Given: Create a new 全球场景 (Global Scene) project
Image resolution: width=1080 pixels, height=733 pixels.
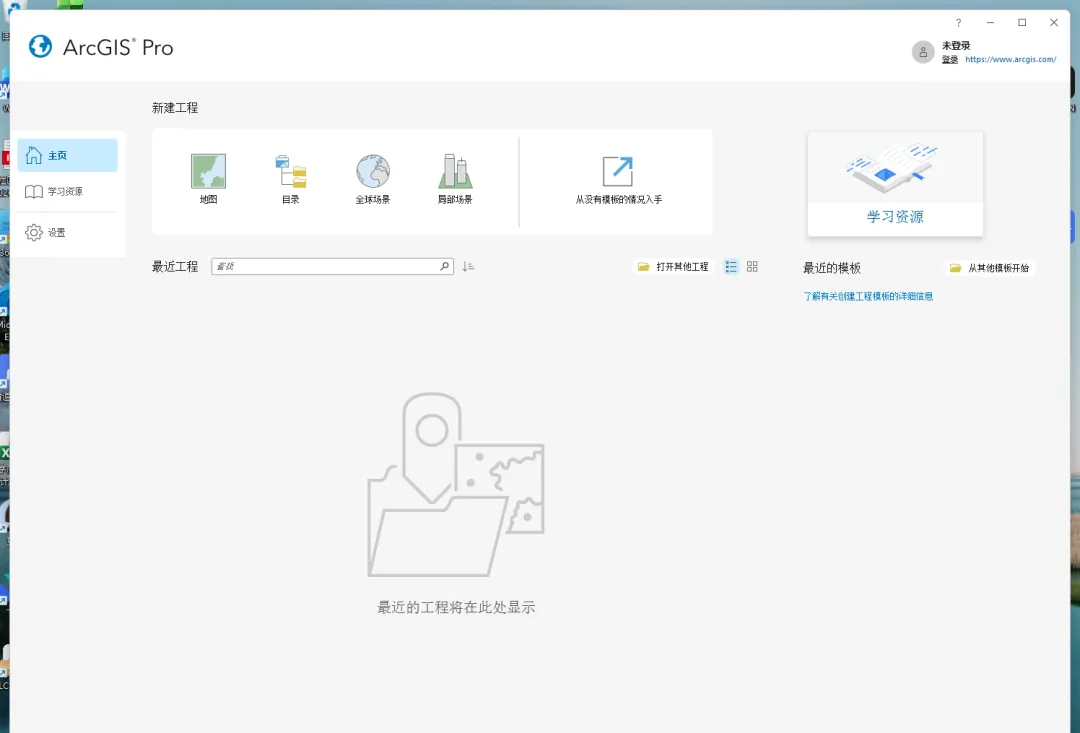Looking at the screenshot, I should point(373,178).
